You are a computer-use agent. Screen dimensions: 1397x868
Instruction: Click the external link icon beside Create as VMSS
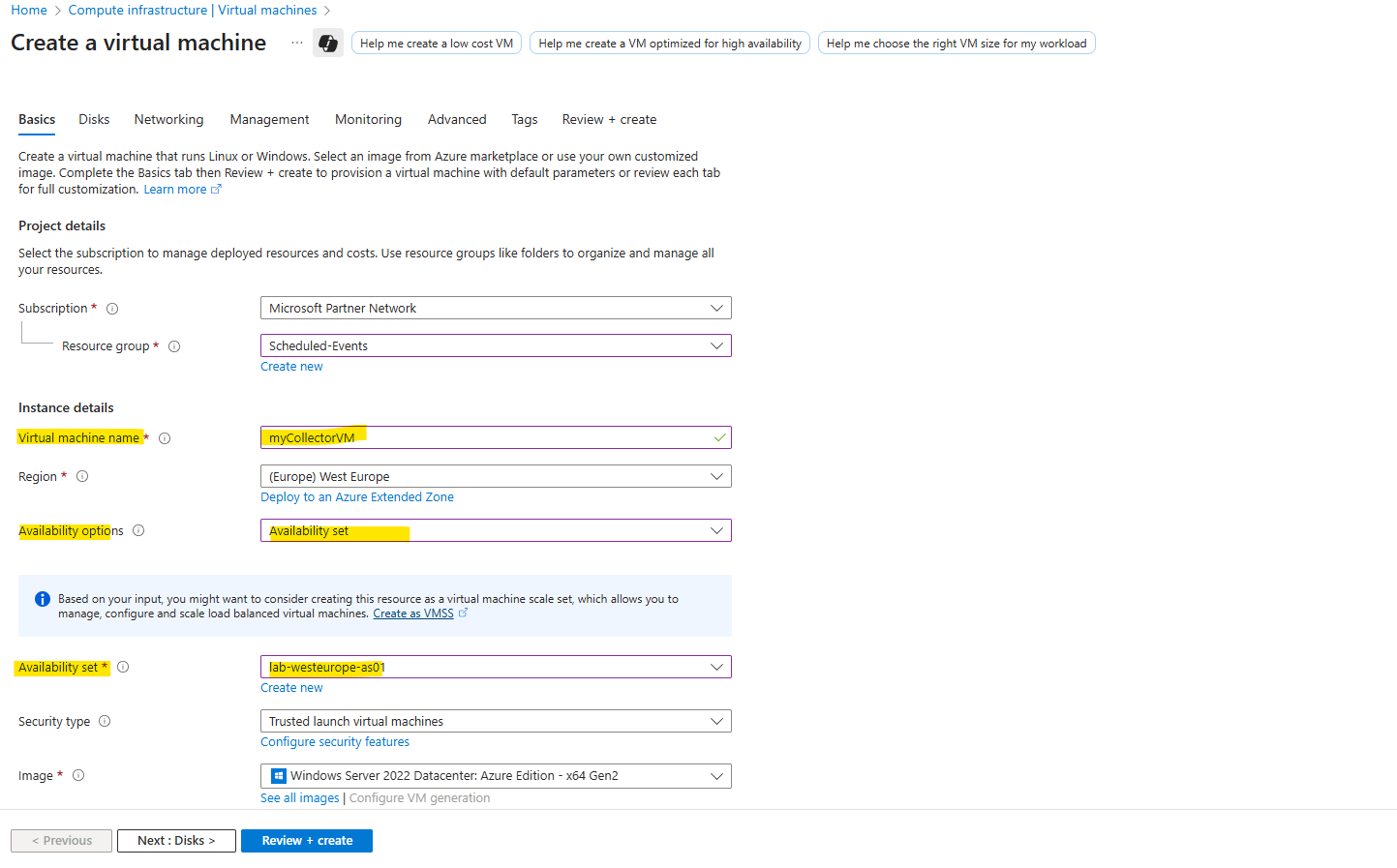click(463, 613)
